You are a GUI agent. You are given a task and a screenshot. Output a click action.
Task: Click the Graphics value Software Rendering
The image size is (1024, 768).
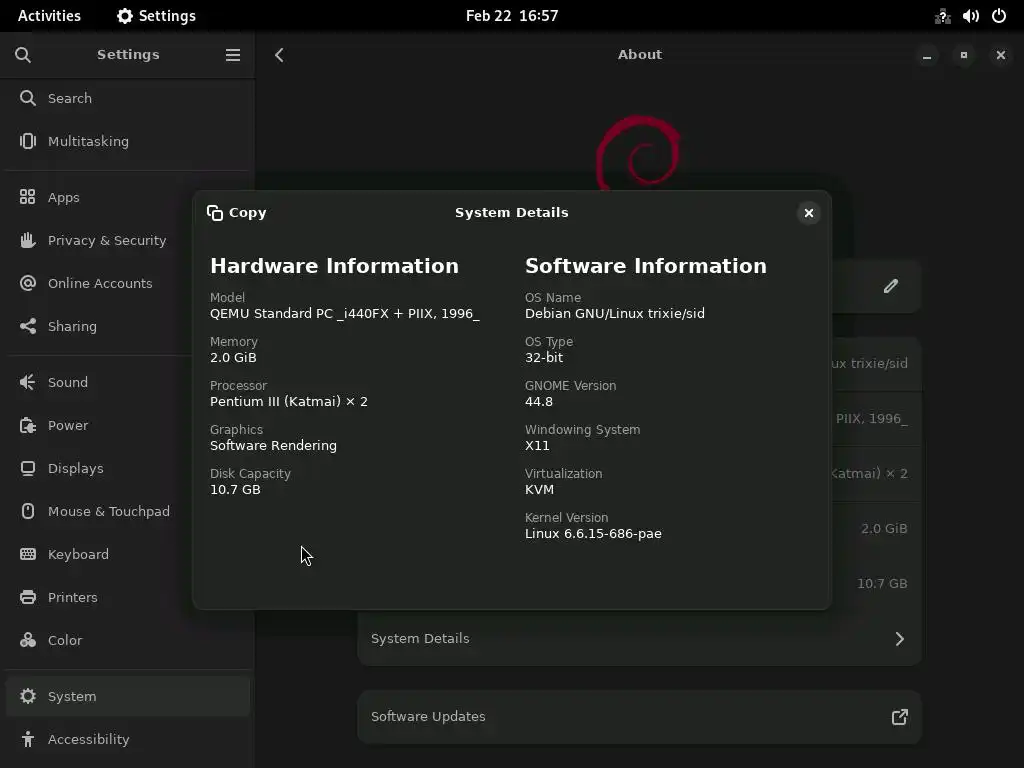[274, 445]
